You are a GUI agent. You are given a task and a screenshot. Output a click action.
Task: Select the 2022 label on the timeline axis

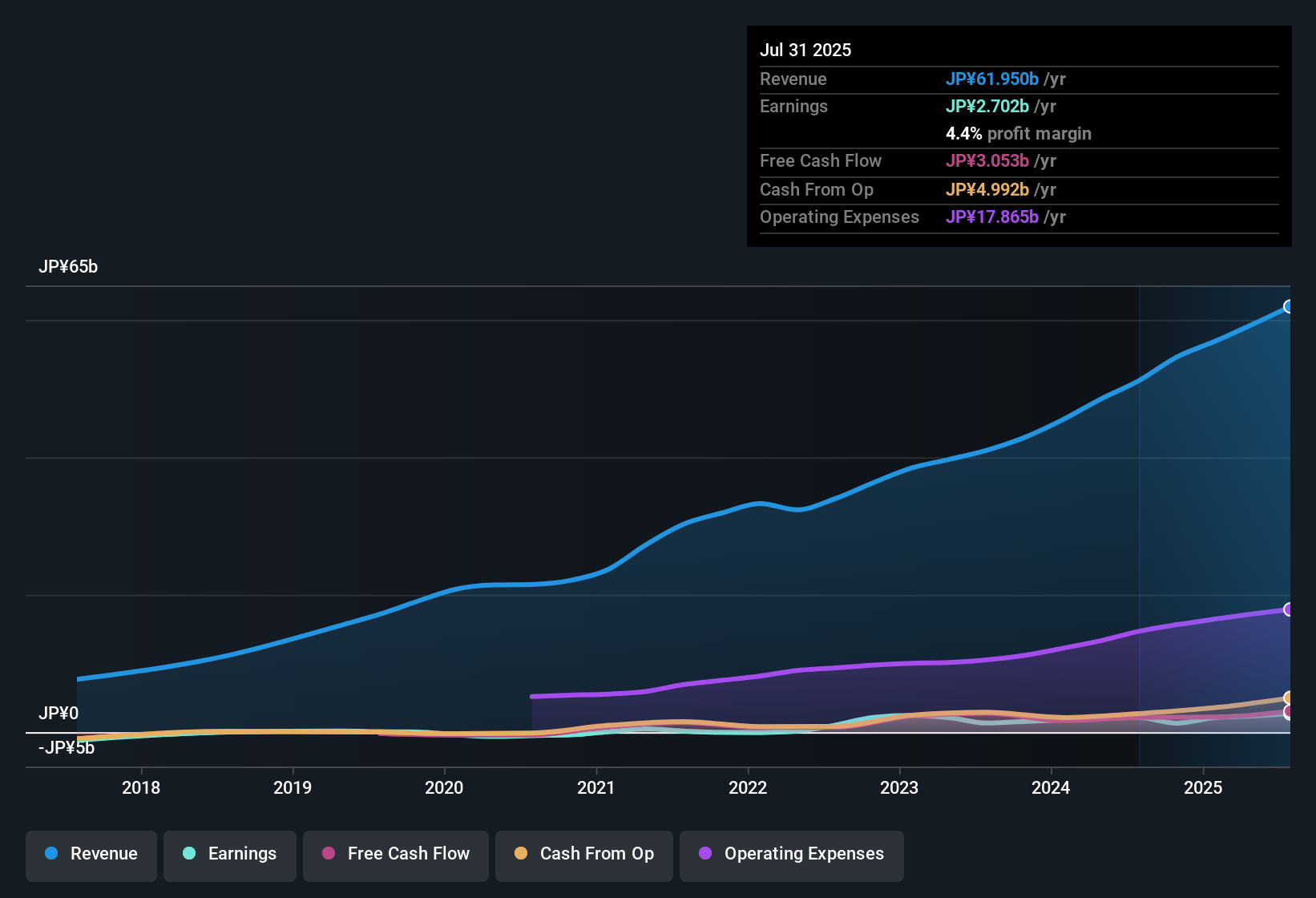pyautogui.click(x=748, y=788)
